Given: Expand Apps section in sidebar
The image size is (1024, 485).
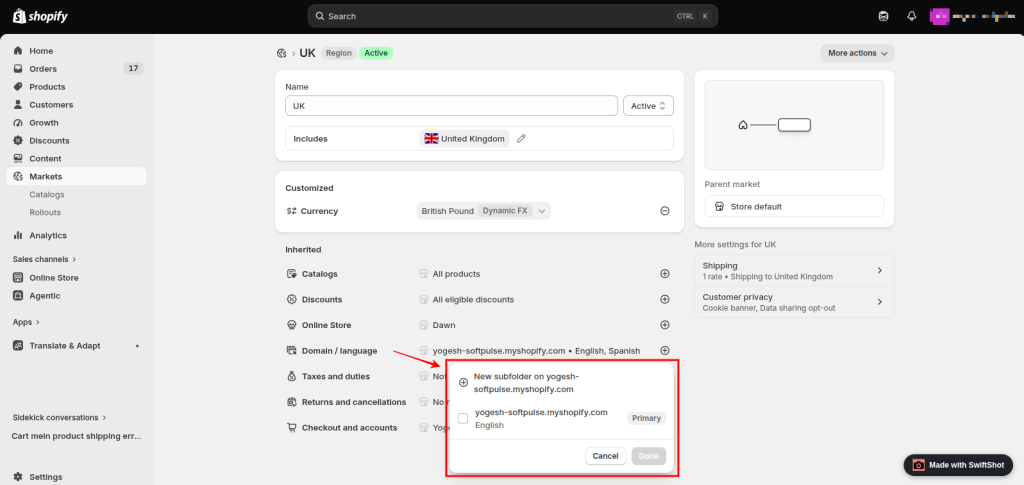Looking at the screenshot, I should 26,322.
